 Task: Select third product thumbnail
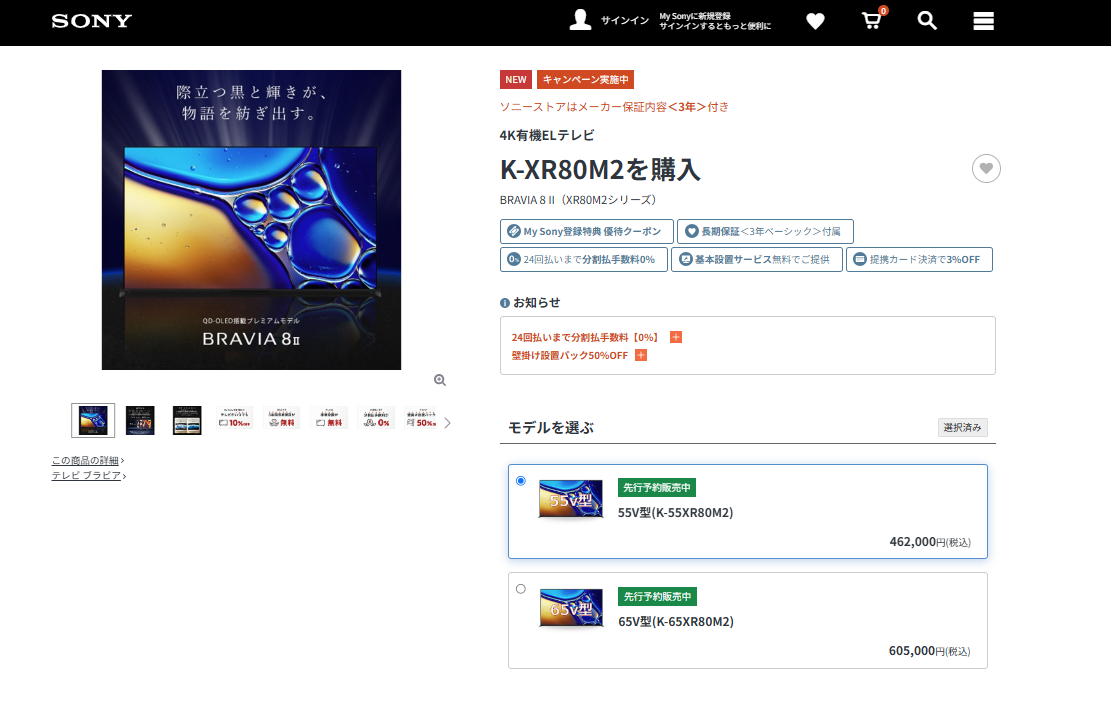pyautogui.click(x=187, y=420)
